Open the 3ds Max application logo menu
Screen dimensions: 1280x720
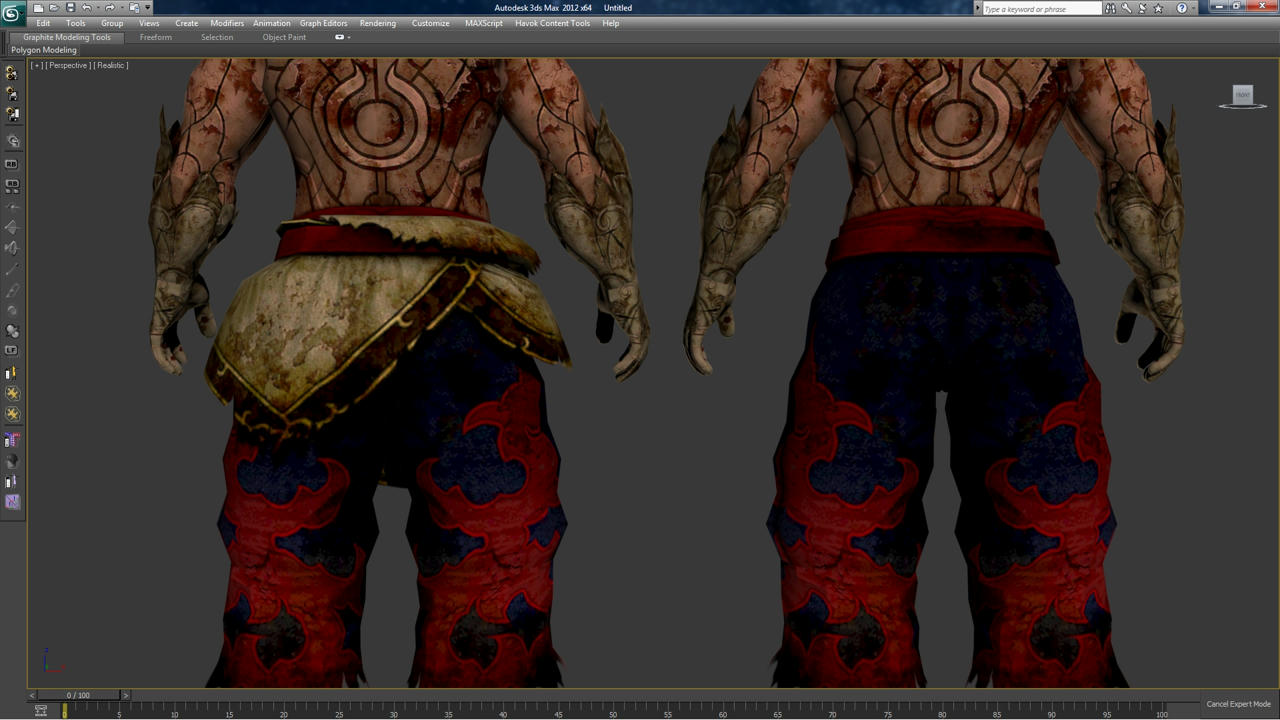pos(12,14)
